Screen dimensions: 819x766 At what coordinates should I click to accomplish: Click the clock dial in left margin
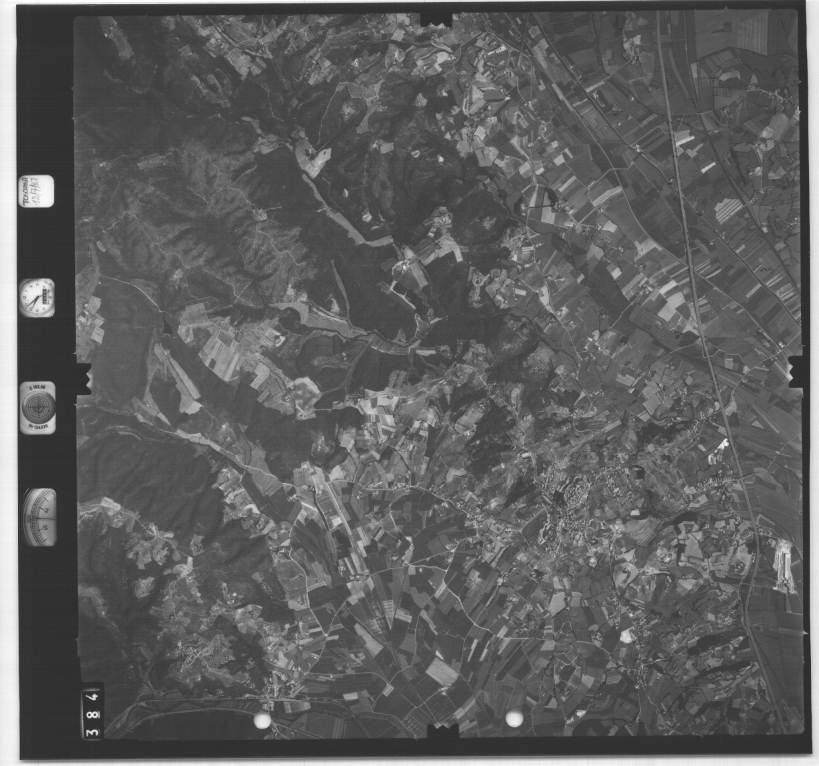click(x=37, y=297)
